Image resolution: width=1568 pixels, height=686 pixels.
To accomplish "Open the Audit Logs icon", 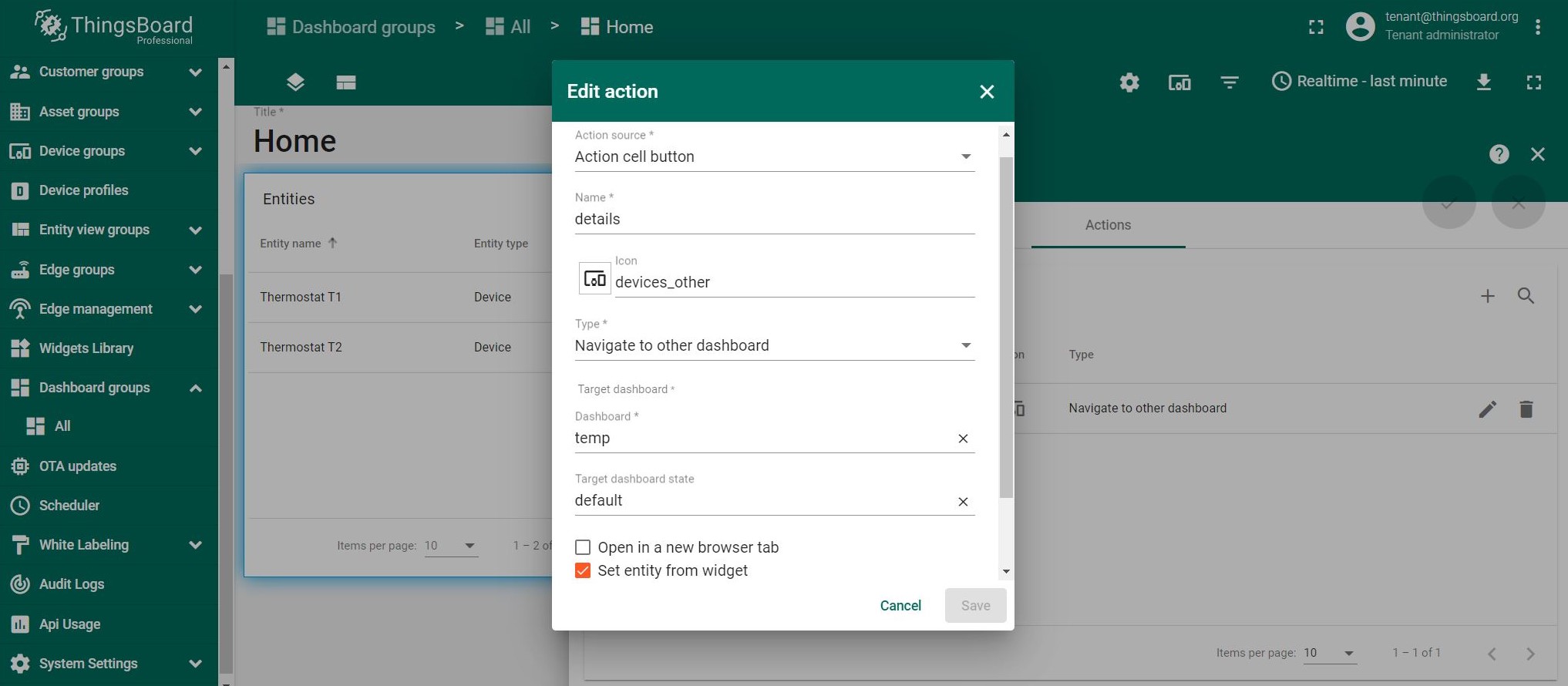I will tap(20, 584).
